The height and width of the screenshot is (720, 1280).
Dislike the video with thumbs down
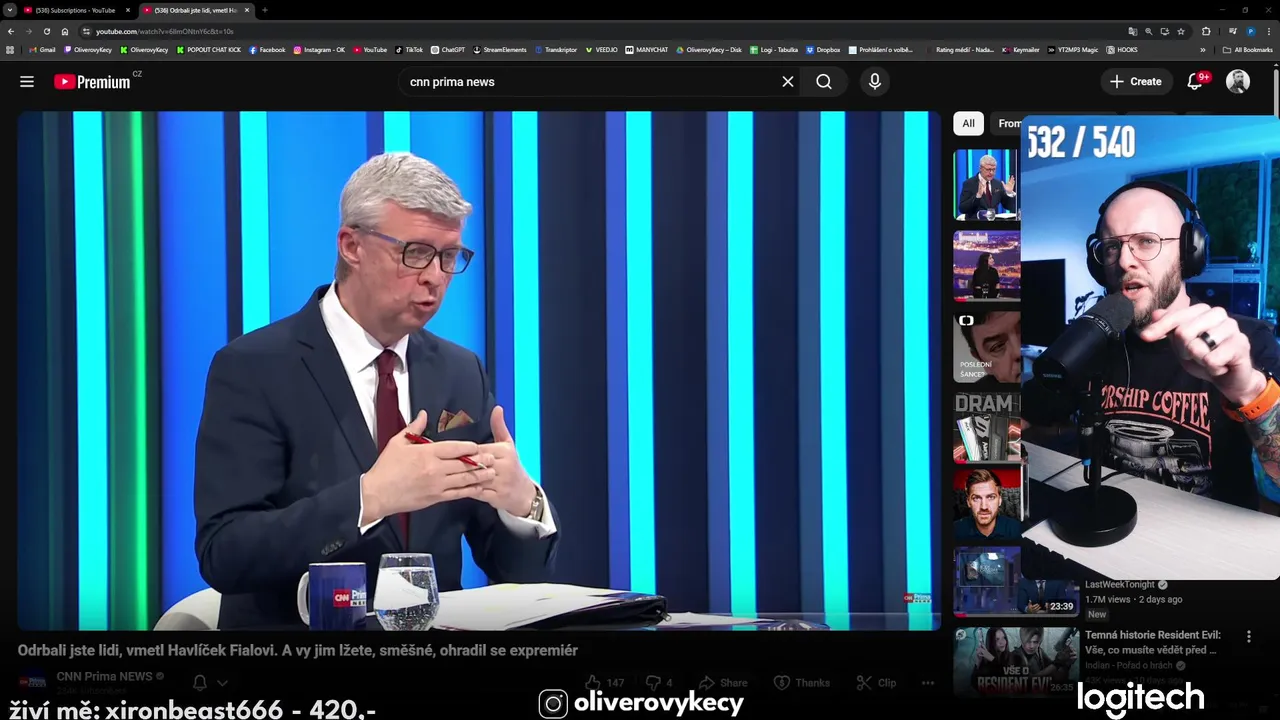659,683
